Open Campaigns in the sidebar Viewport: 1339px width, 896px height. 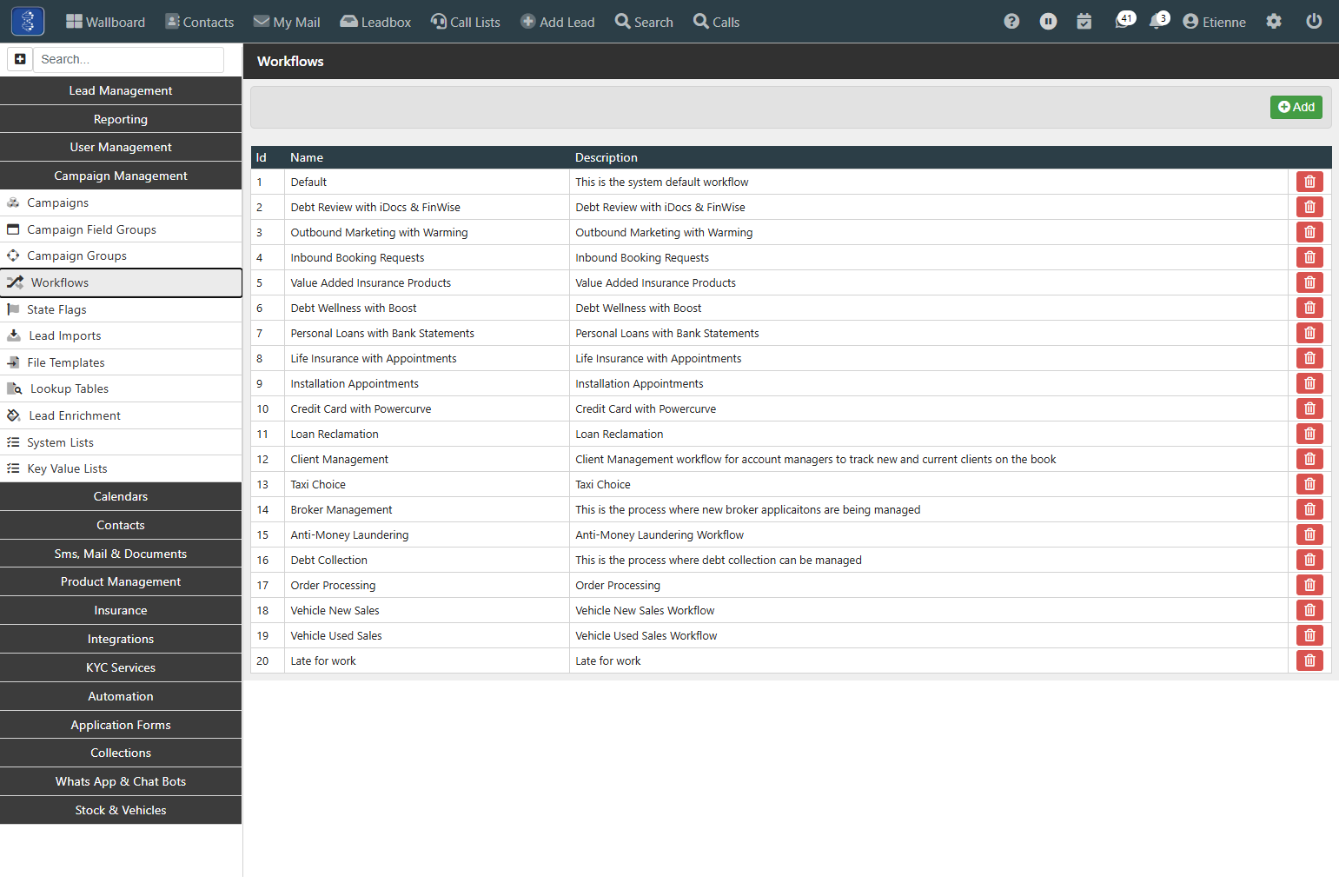[121, 202]
